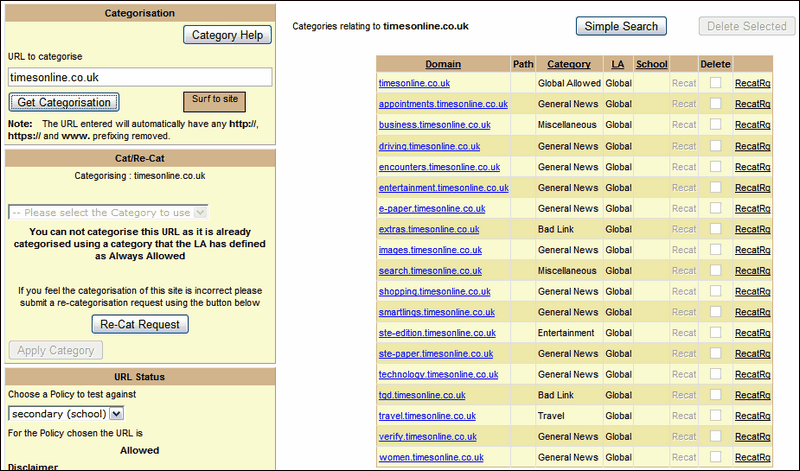Sort table by LA column header
The image size is (800, 471).
coord(617,64)
